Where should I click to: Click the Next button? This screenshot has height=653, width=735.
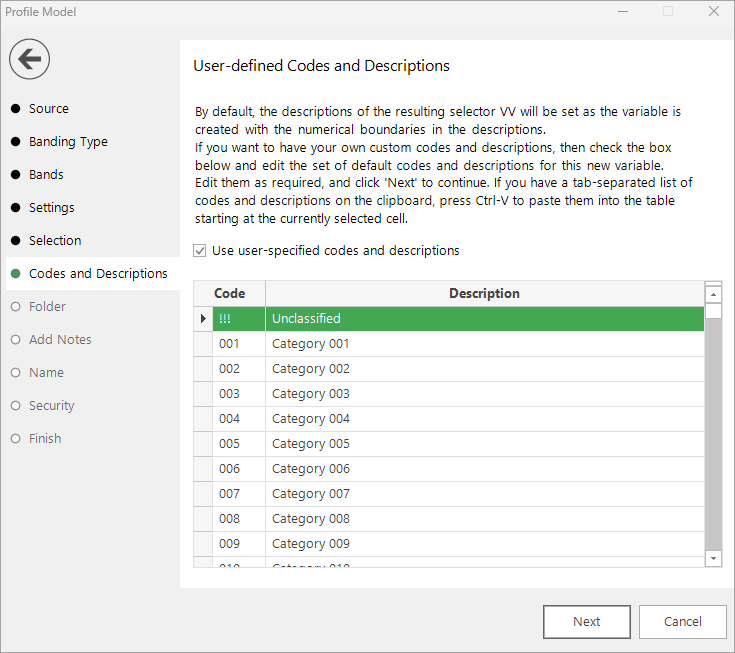(586, 622)
